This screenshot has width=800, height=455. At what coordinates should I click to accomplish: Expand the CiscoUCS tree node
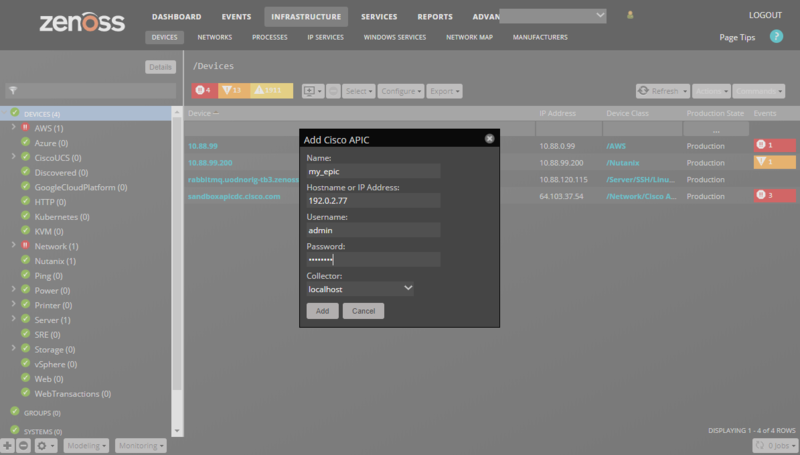[x=14, y=157]
